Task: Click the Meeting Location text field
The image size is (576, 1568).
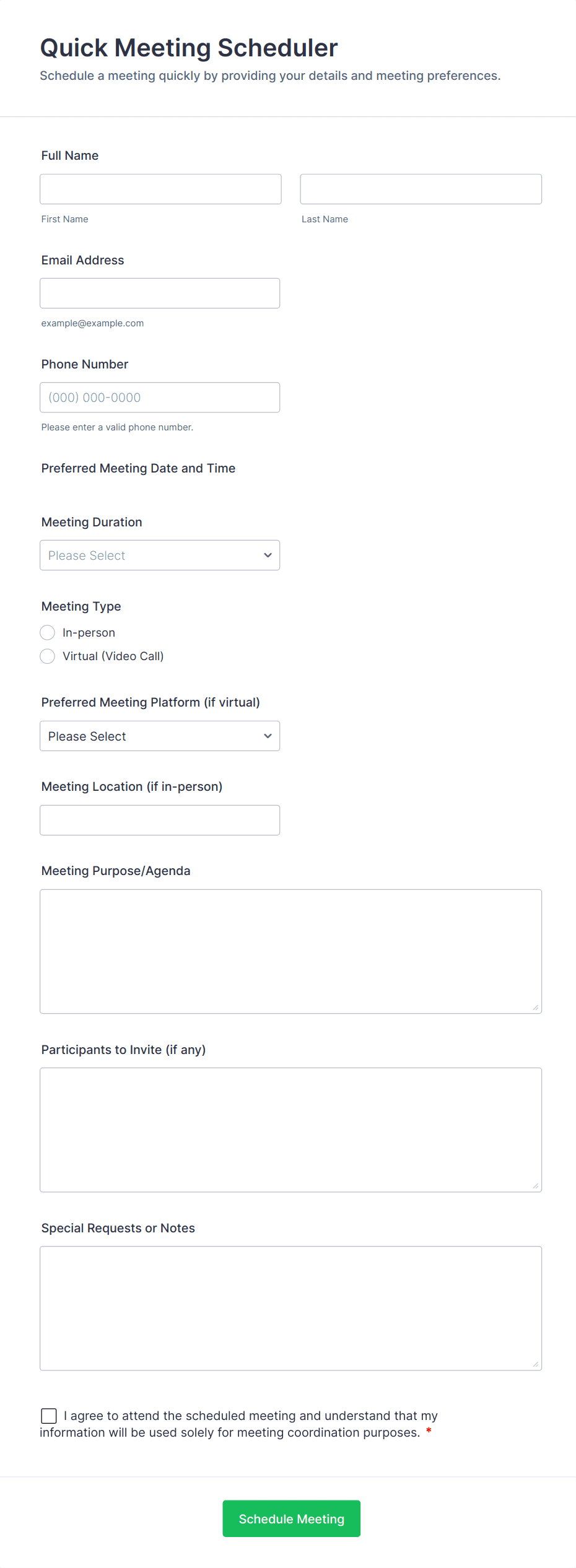Action: [160, 821]
